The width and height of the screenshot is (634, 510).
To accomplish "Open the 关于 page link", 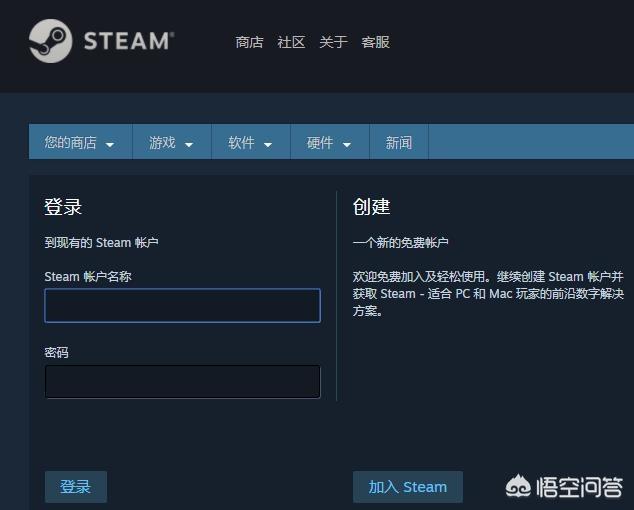I will [333, 42].
